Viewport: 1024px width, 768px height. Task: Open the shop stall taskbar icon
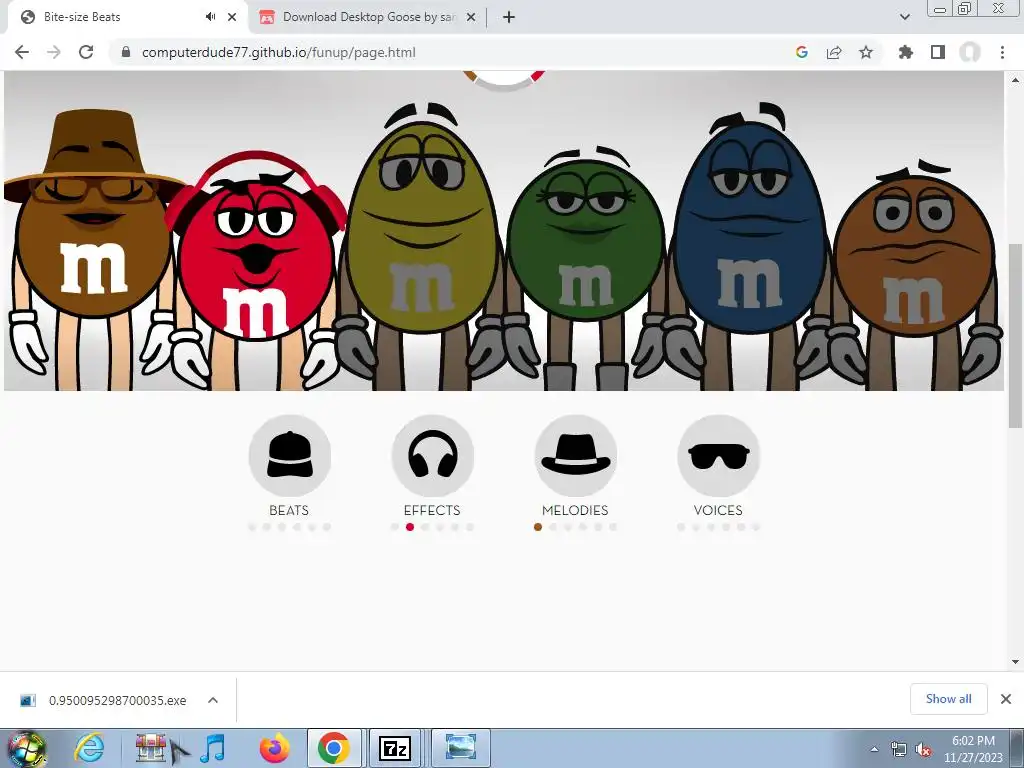[151, 748]
